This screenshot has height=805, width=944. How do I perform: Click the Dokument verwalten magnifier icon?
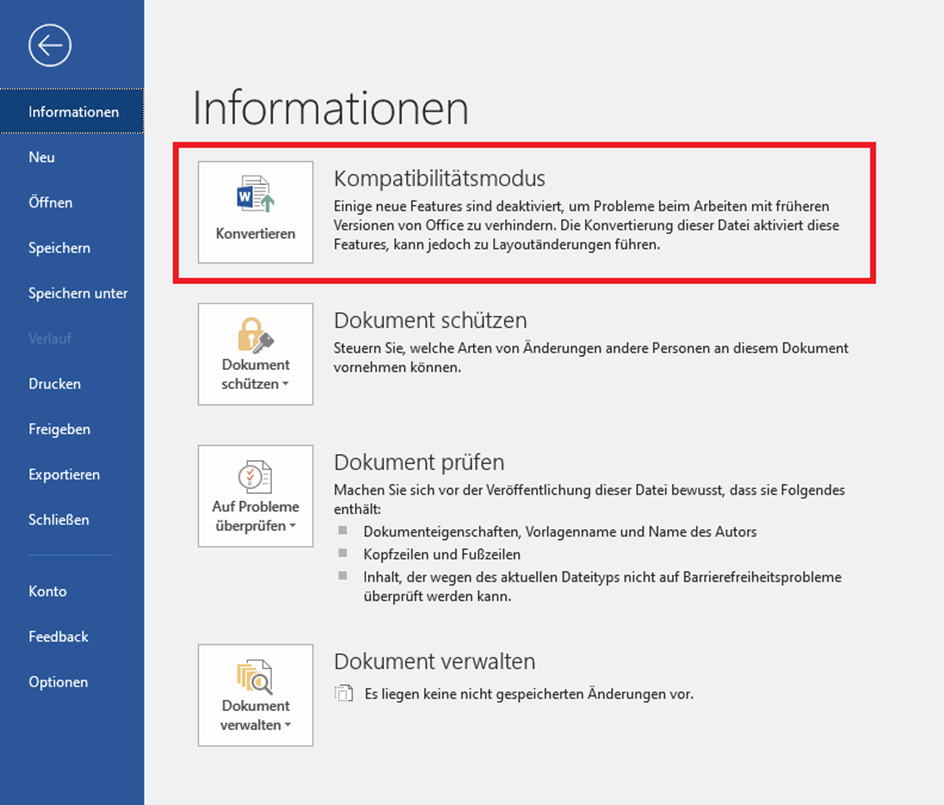(255, 676)
